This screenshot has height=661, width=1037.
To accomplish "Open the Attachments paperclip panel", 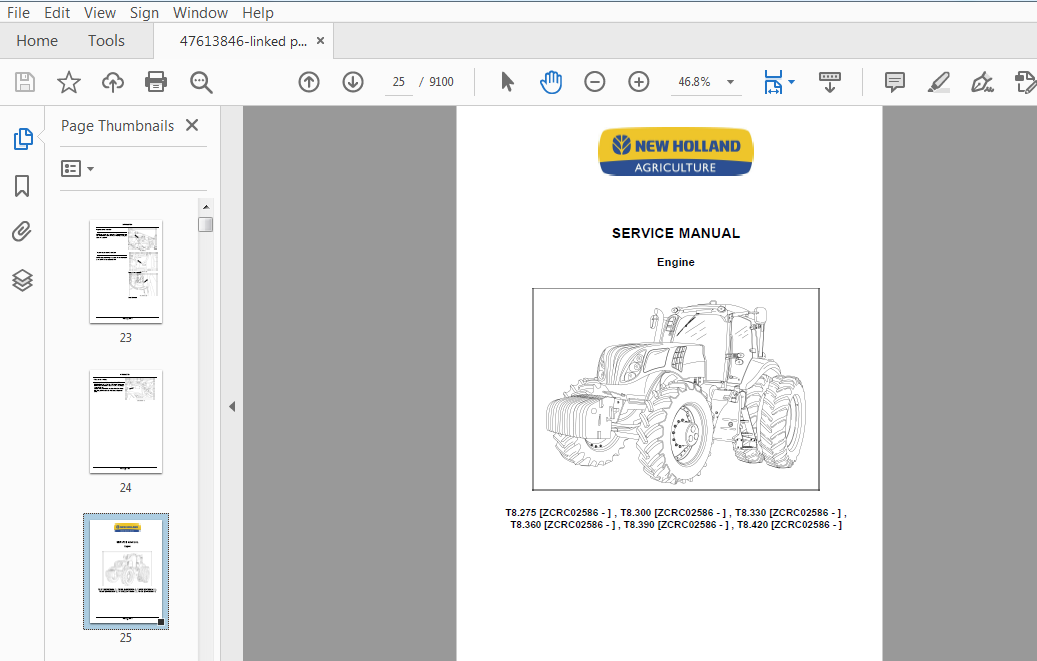I will (22, 232).
